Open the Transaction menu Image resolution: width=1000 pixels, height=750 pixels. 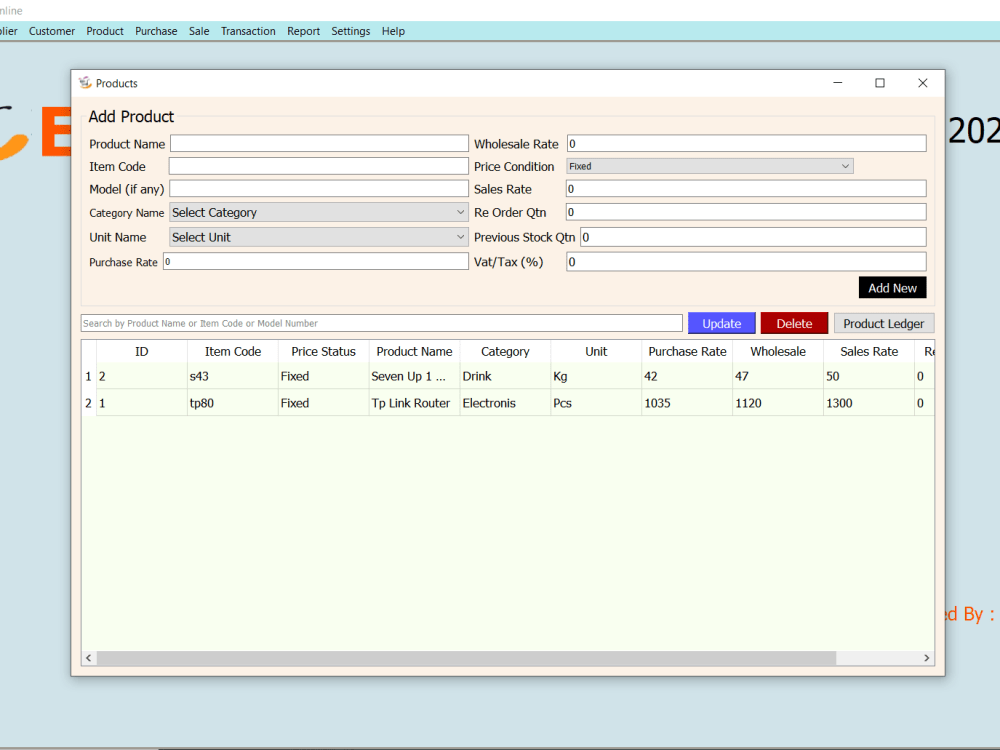pos(248,31)
